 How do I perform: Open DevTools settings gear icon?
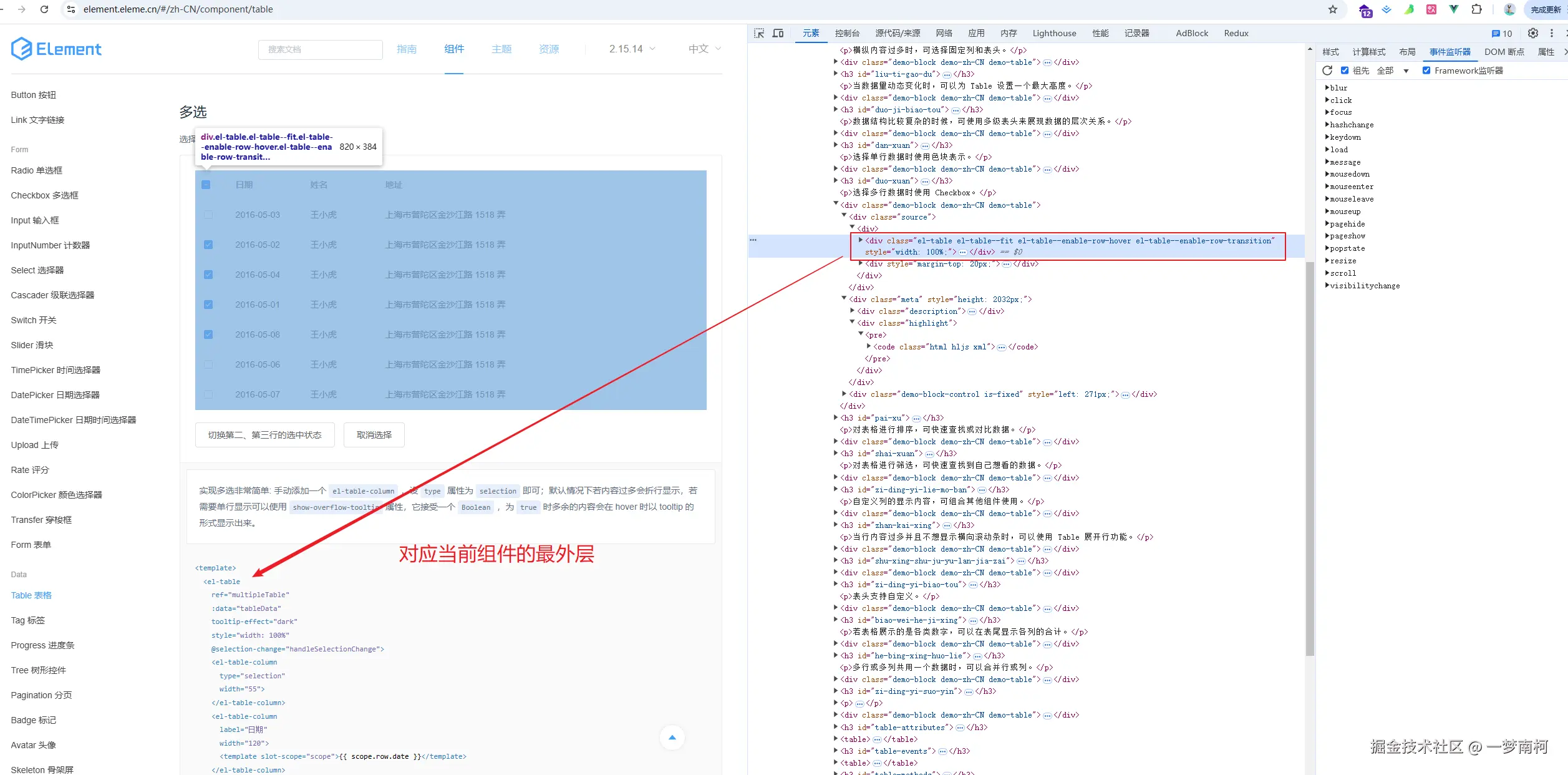tap(1533, 34)
